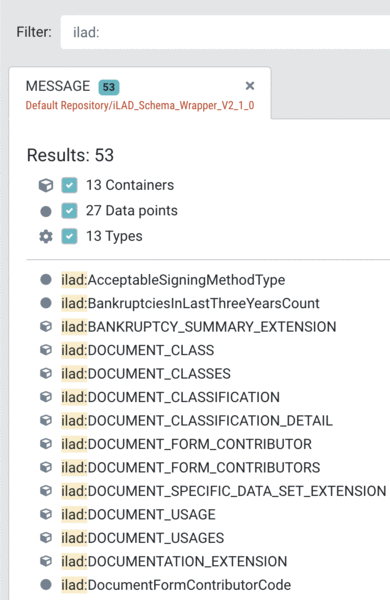Disable the 13 Types checkbox
Viewport: 390px width, 600px height.
(69, 236)
